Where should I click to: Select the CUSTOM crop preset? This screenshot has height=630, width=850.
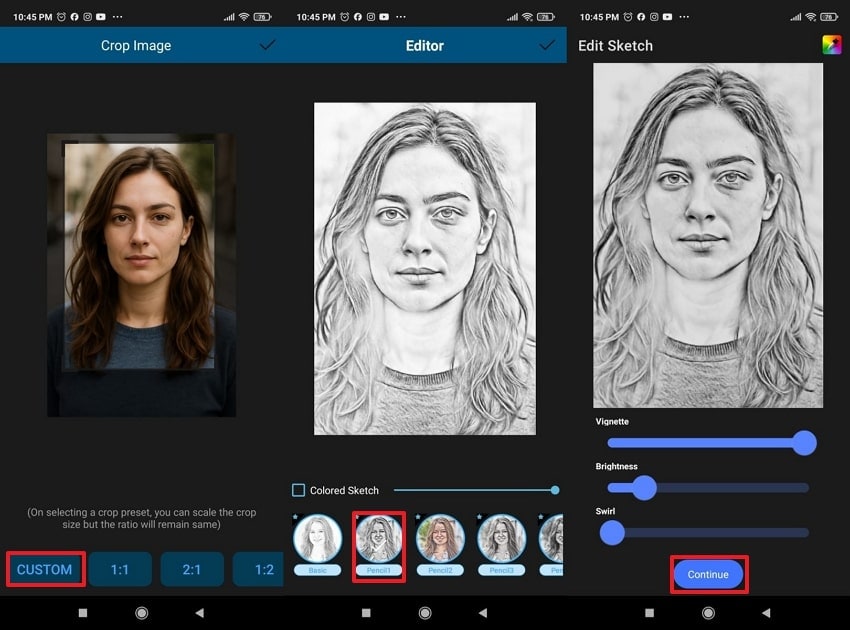pyautogui.click(x=45, y=569)
